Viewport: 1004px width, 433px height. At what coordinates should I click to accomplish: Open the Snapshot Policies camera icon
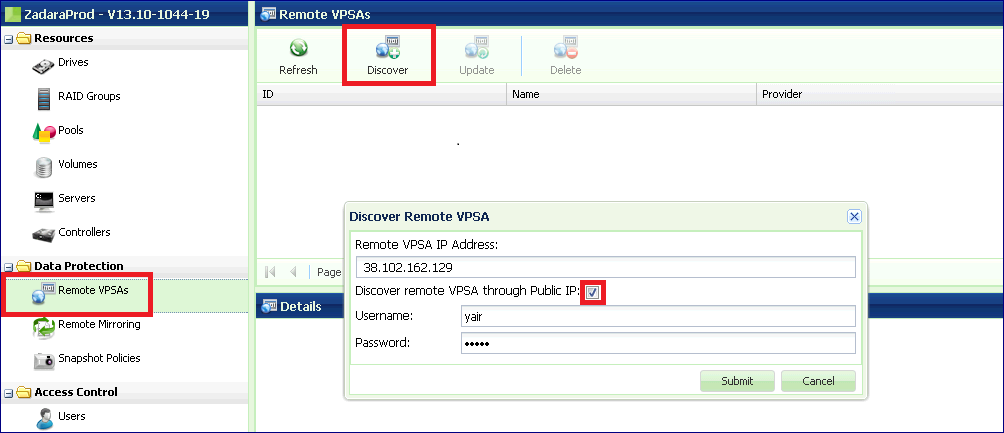44,361
